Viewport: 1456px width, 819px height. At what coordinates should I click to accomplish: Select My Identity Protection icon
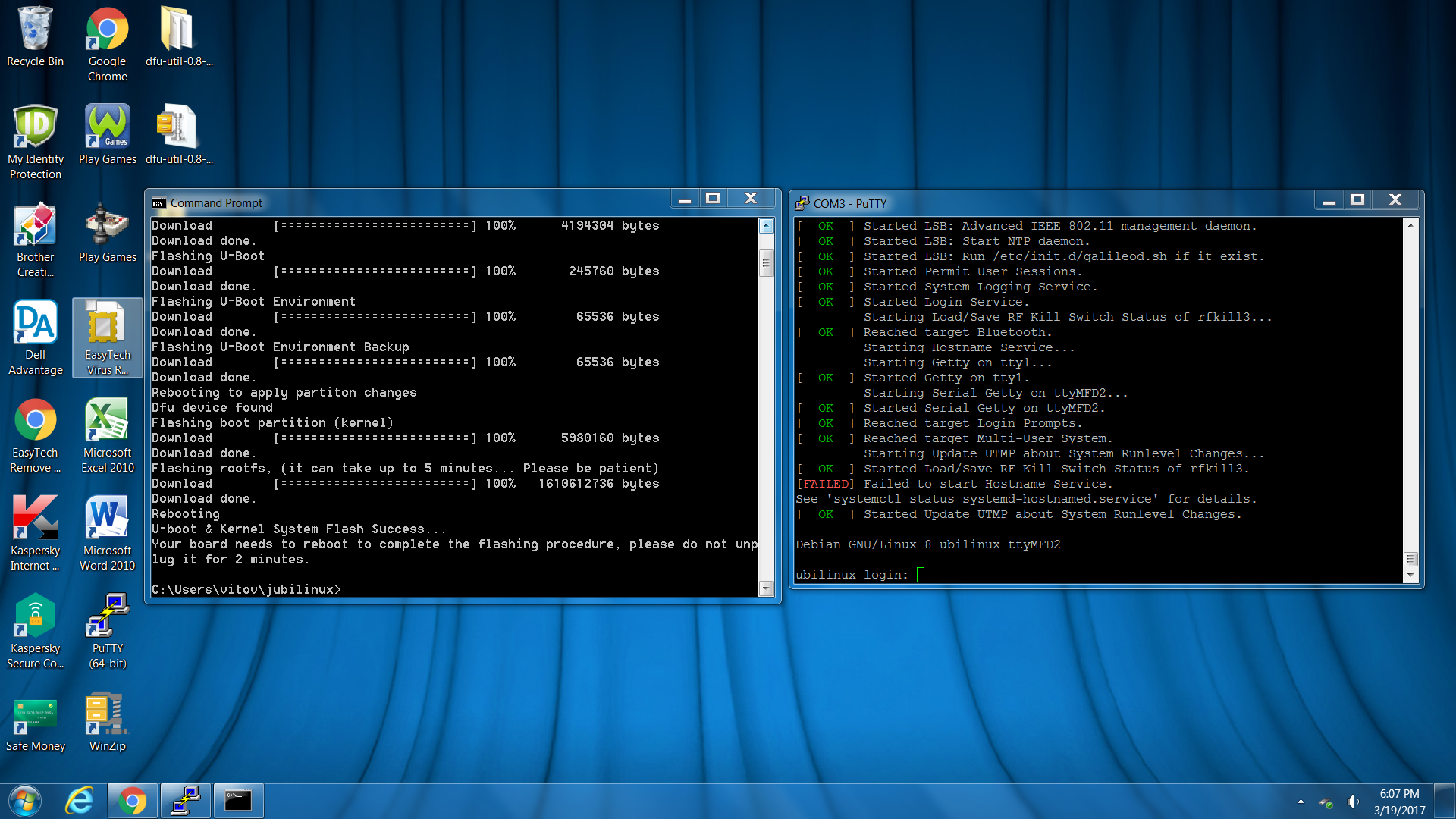pyautogui.click(x=35, y=143)
